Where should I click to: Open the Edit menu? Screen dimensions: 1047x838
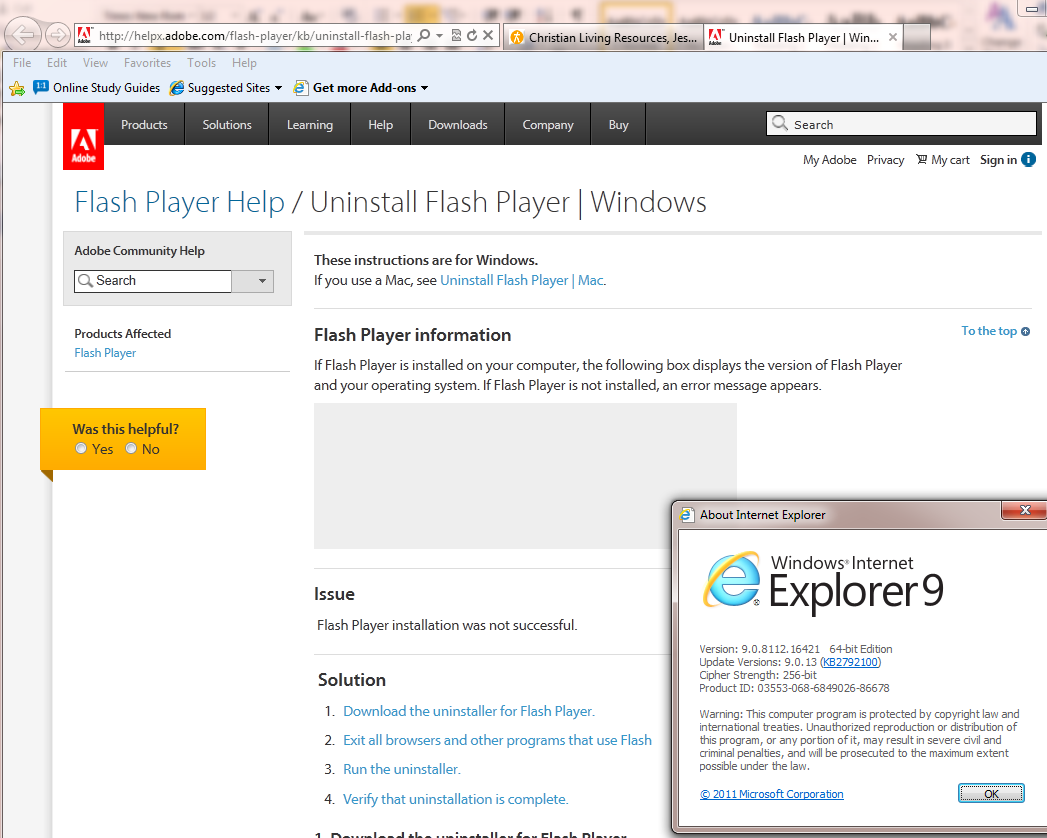click(57, 63)
